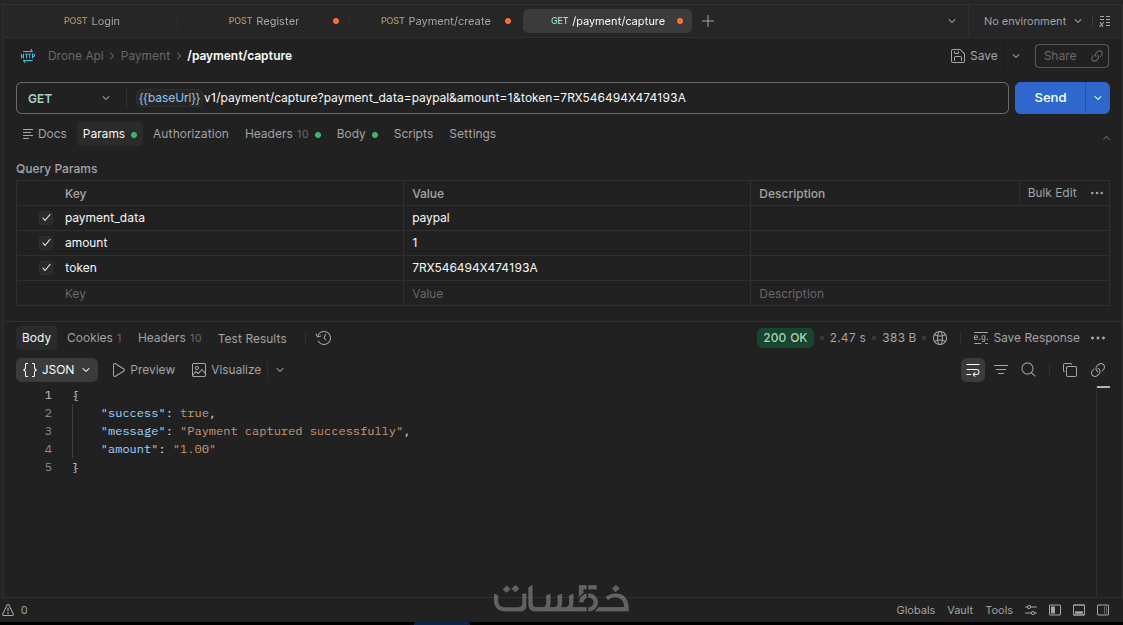Open query params more options ellipsis
Viewport: 1123px width, 625px height.
click(x=1097, y=193)
